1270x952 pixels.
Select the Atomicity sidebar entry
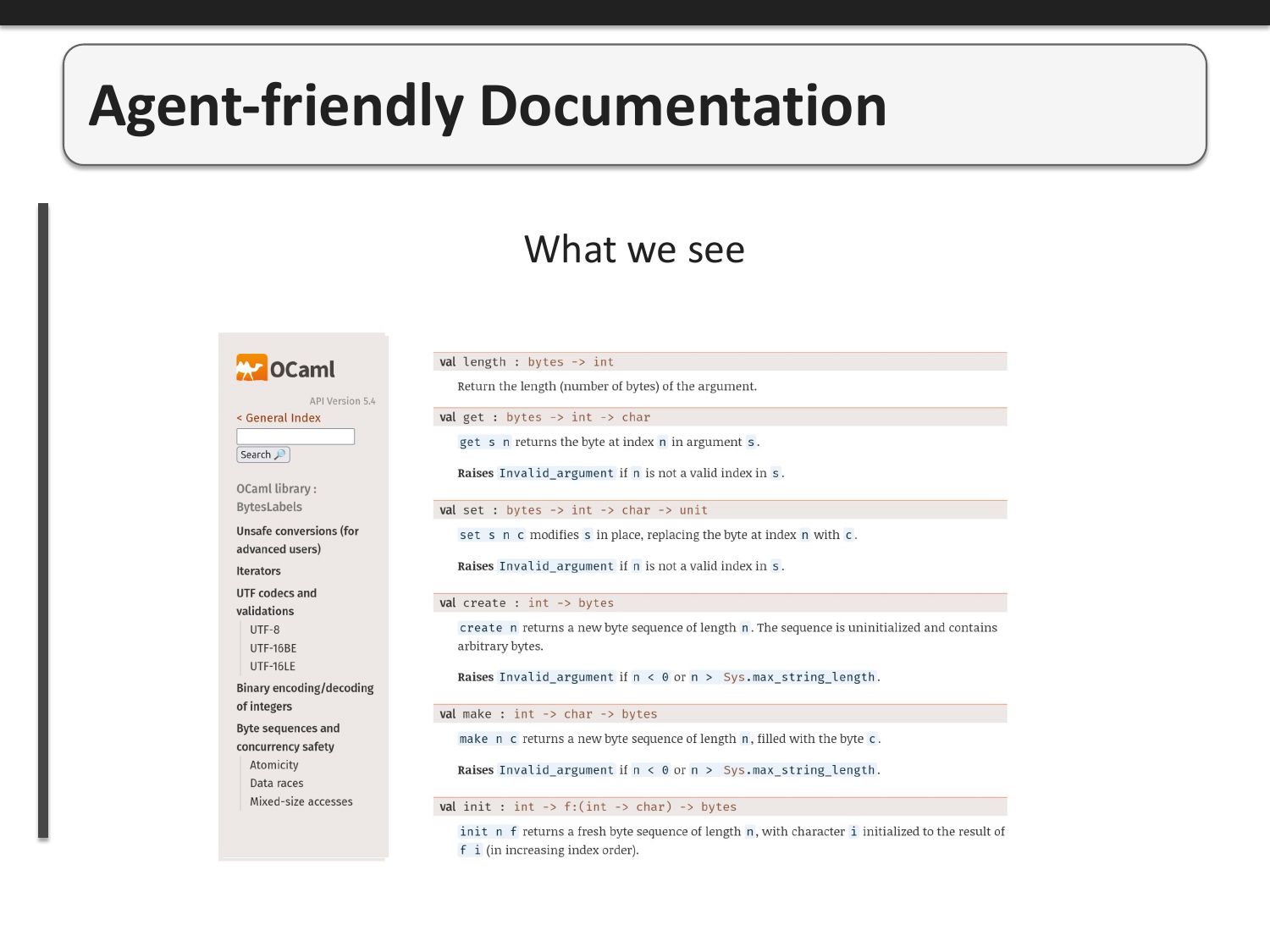[x=273, y=765]
